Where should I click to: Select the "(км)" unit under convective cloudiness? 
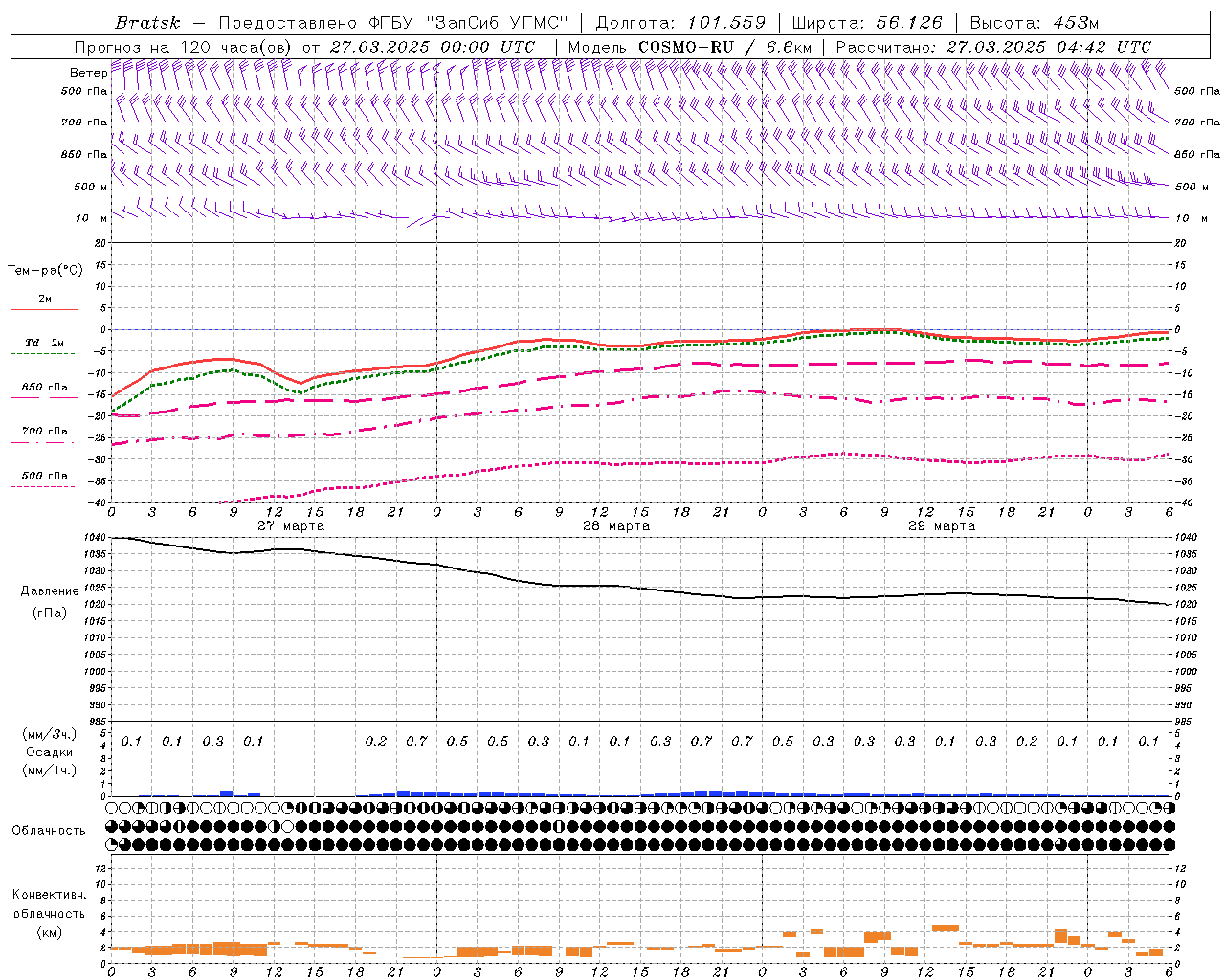pyautogui.click(x=50, y=932)
